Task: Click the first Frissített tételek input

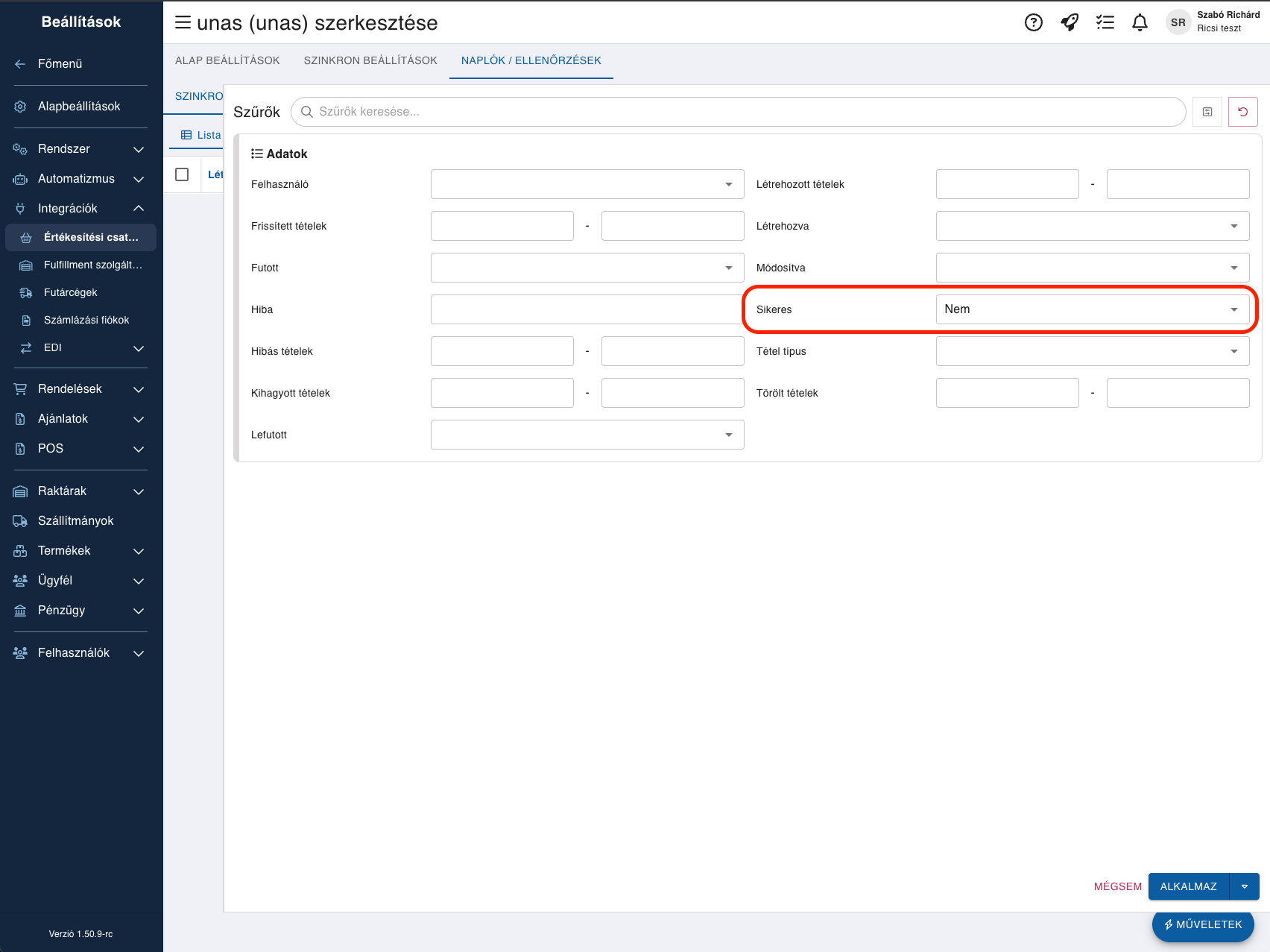Action: click(x=502, y=226)
